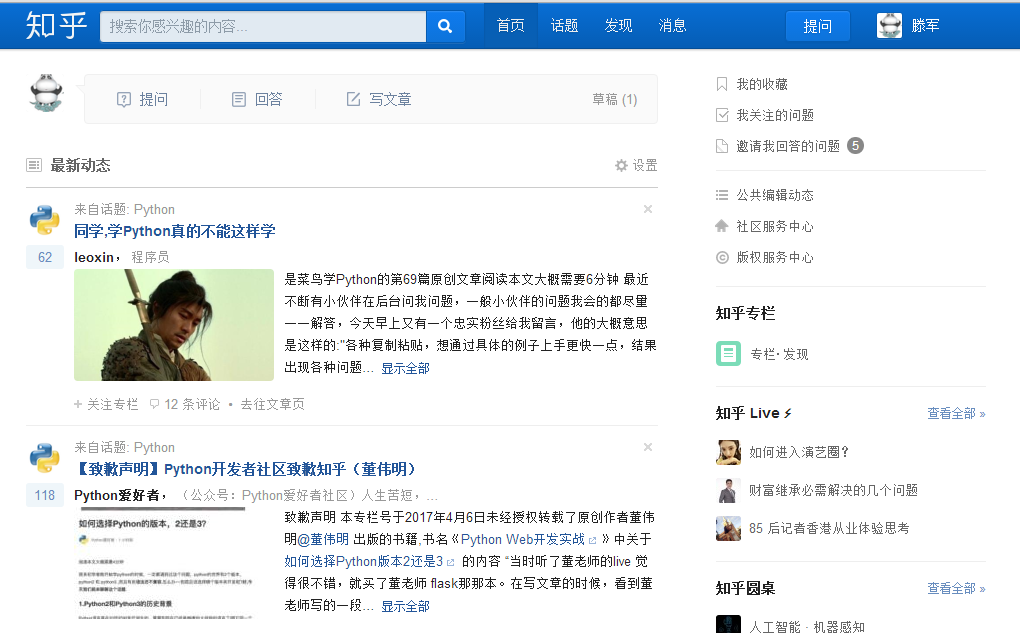This screenshot has height=633, width=1020.
Task: Expand first article with 显示全部
Action: [x=405, y=368]
